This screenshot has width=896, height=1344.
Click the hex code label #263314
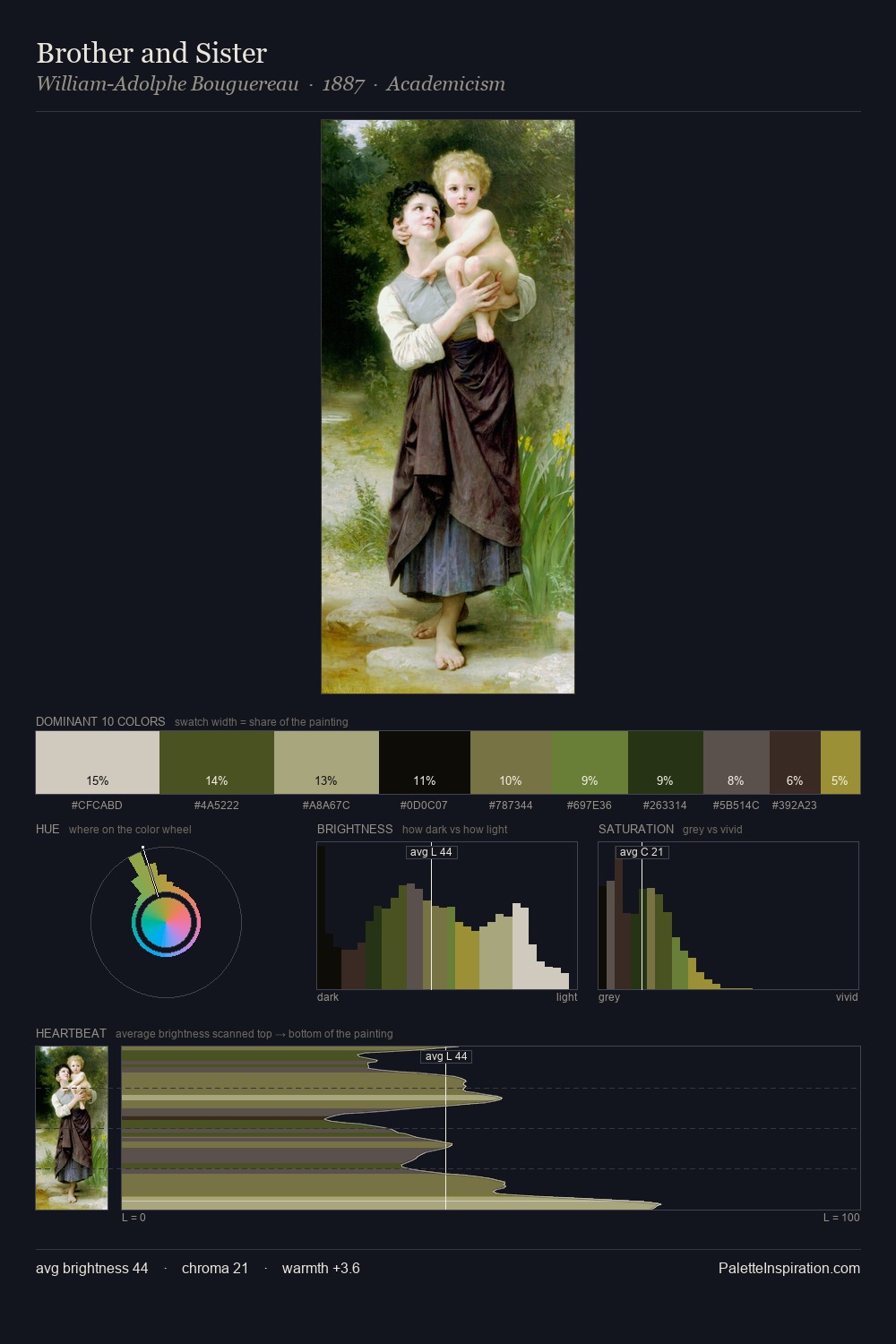point(665,806)
